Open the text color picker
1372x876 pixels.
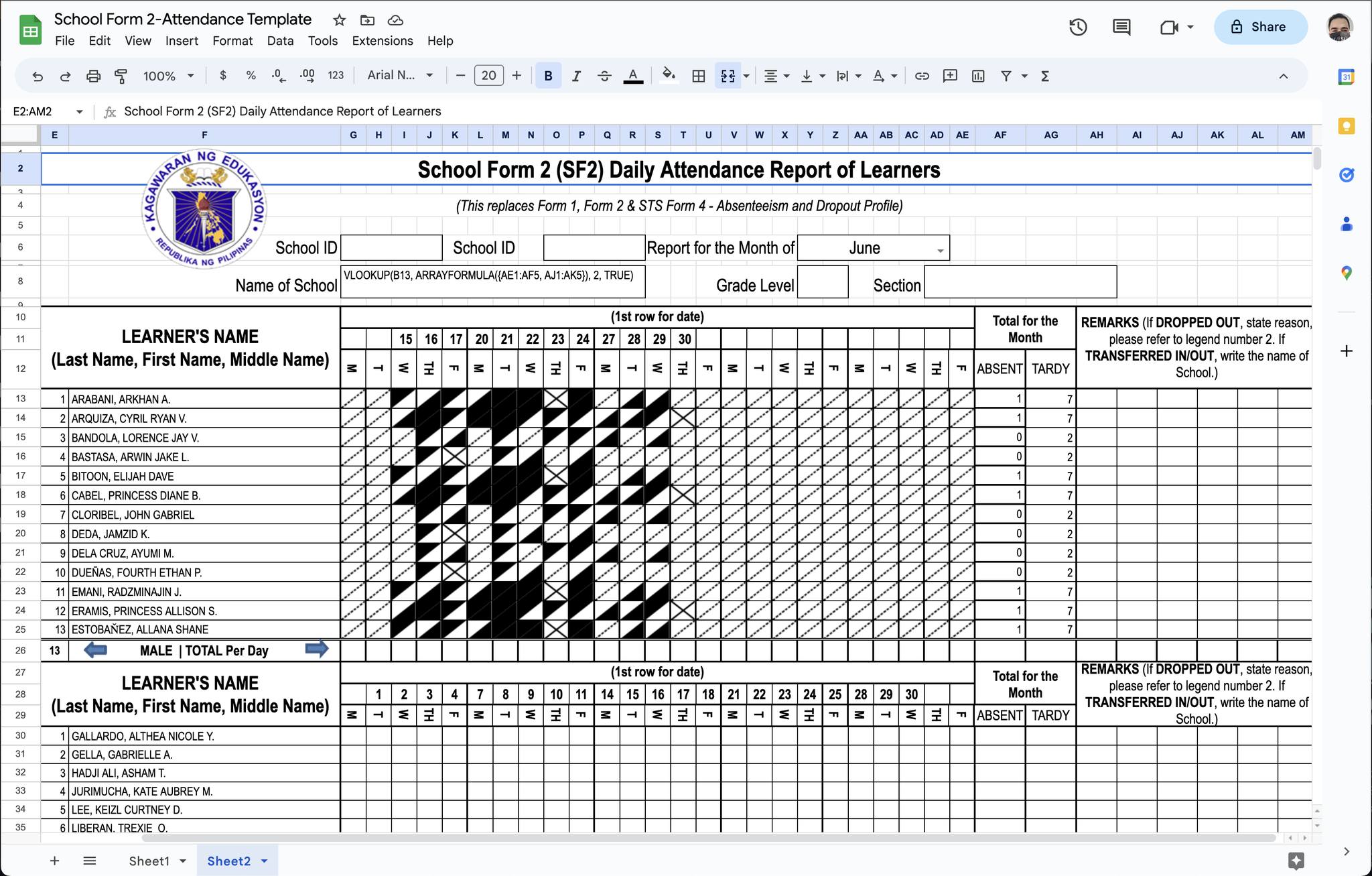click(633, 76)
